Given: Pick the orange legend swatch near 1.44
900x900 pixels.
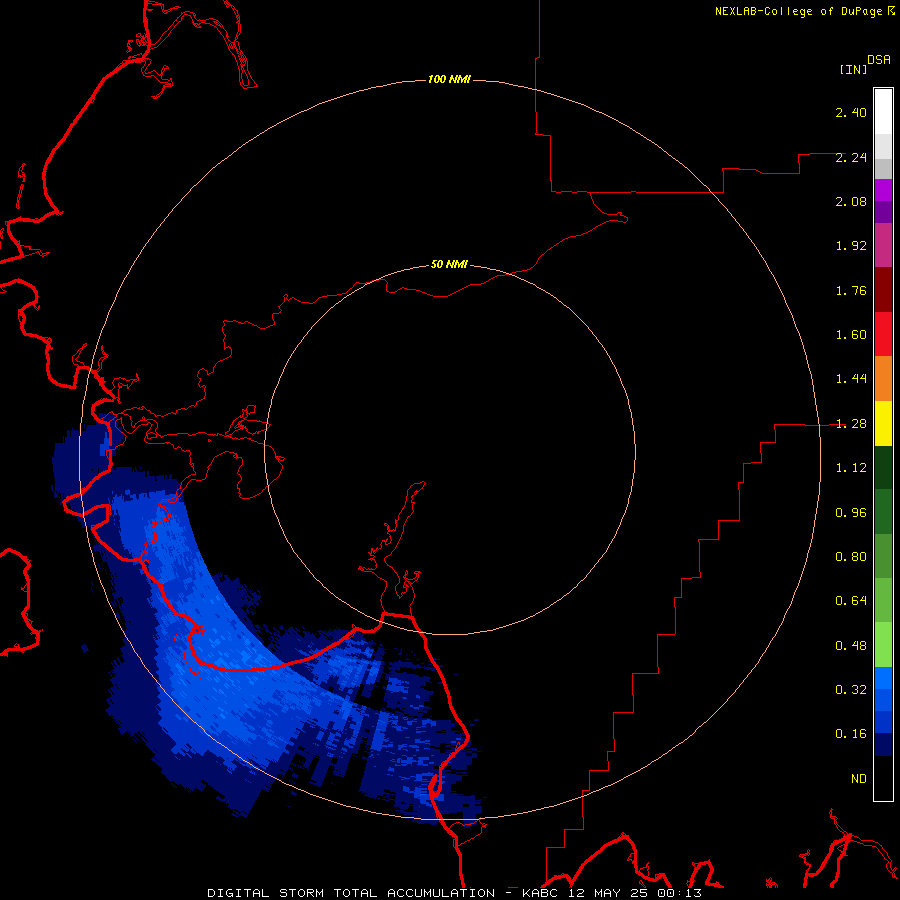Looking at the screenshot, I should 883,379.
